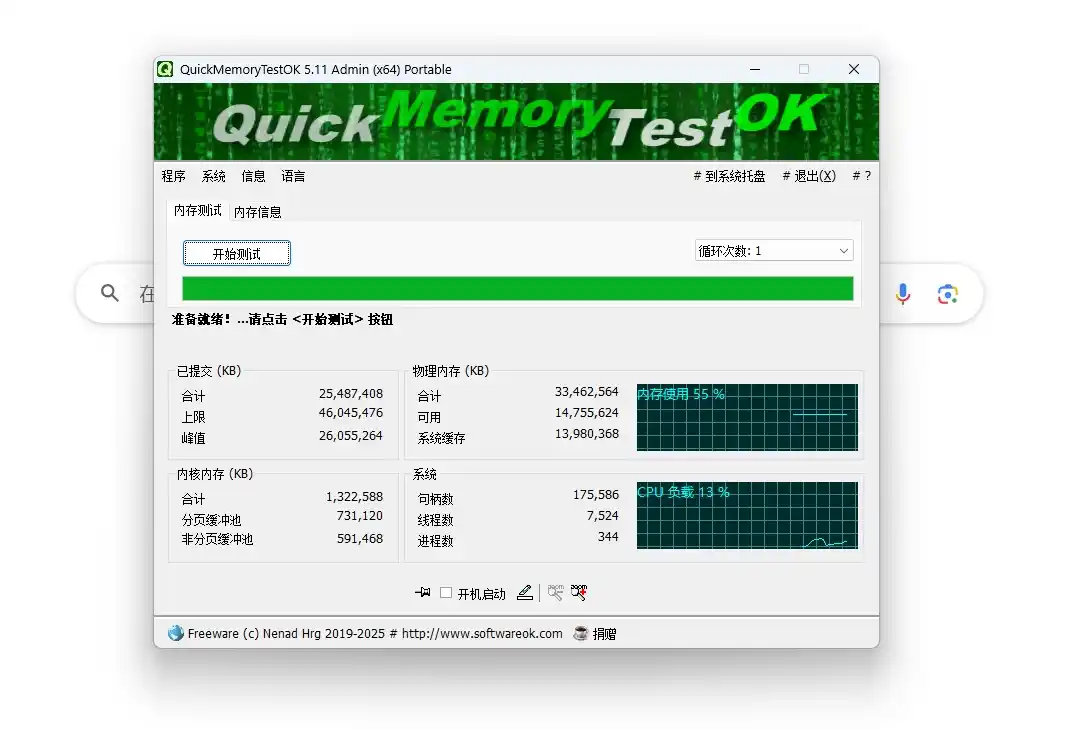
Task: Click the QuickMemoryTestOK banner logo
Action: (x=516, y=122)
